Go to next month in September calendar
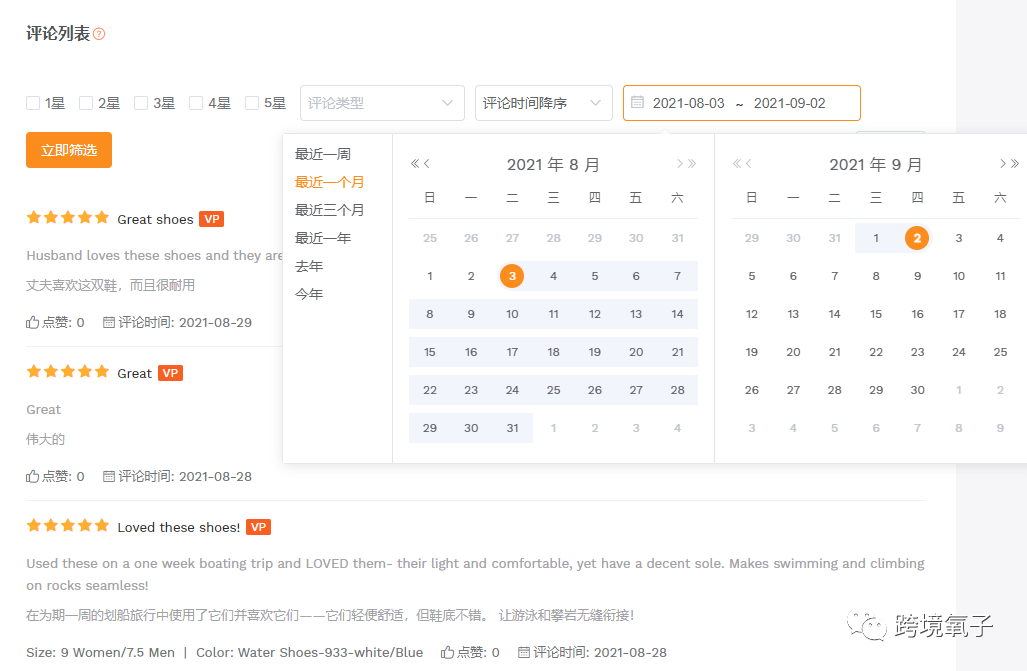The width and height of the screenshot is (1027, 671). pos(1002,164)
